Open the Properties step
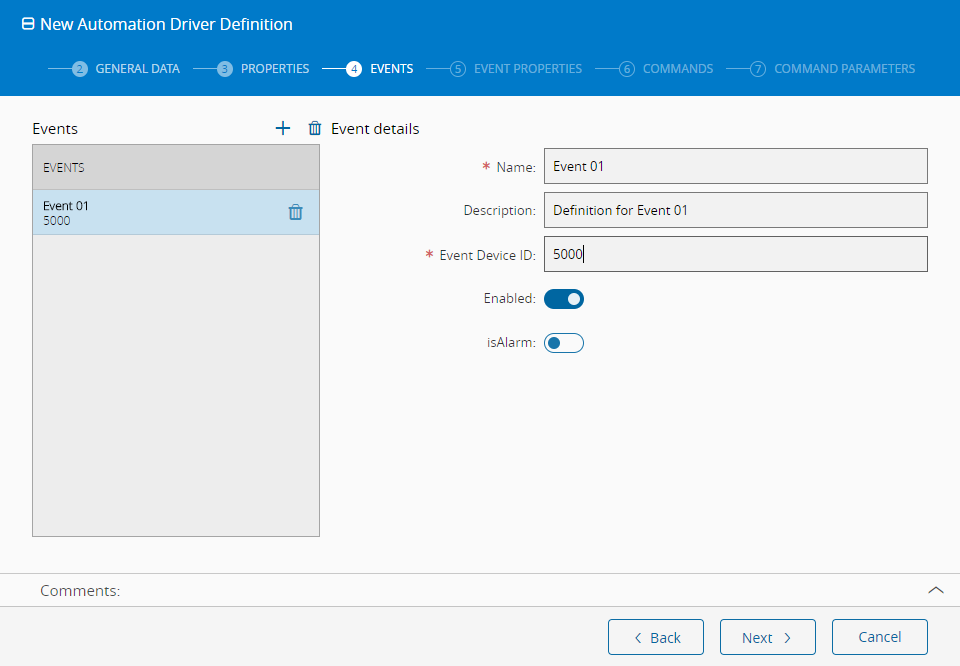The height and width of the screenshot is (666, 960). pos(275,69)
